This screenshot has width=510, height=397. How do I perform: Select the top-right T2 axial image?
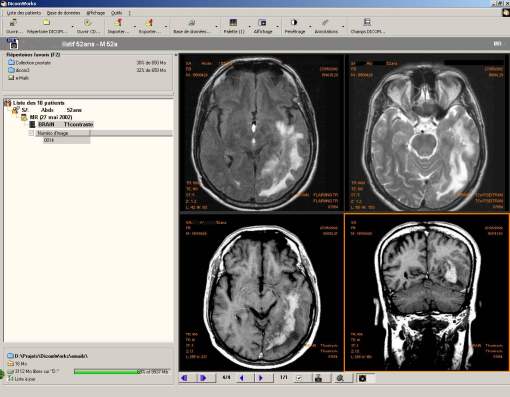[427, 133]
